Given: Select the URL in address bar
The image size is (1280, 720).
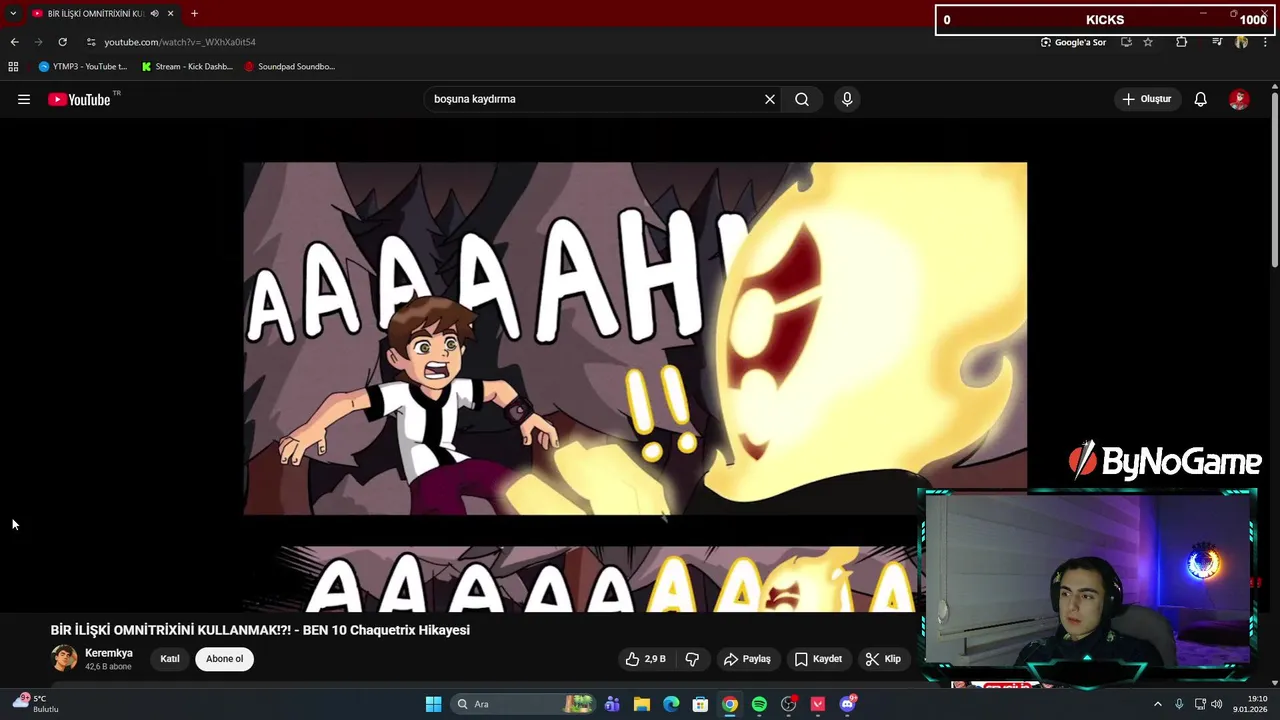Looking at the screenshot, I should (180, 42).
